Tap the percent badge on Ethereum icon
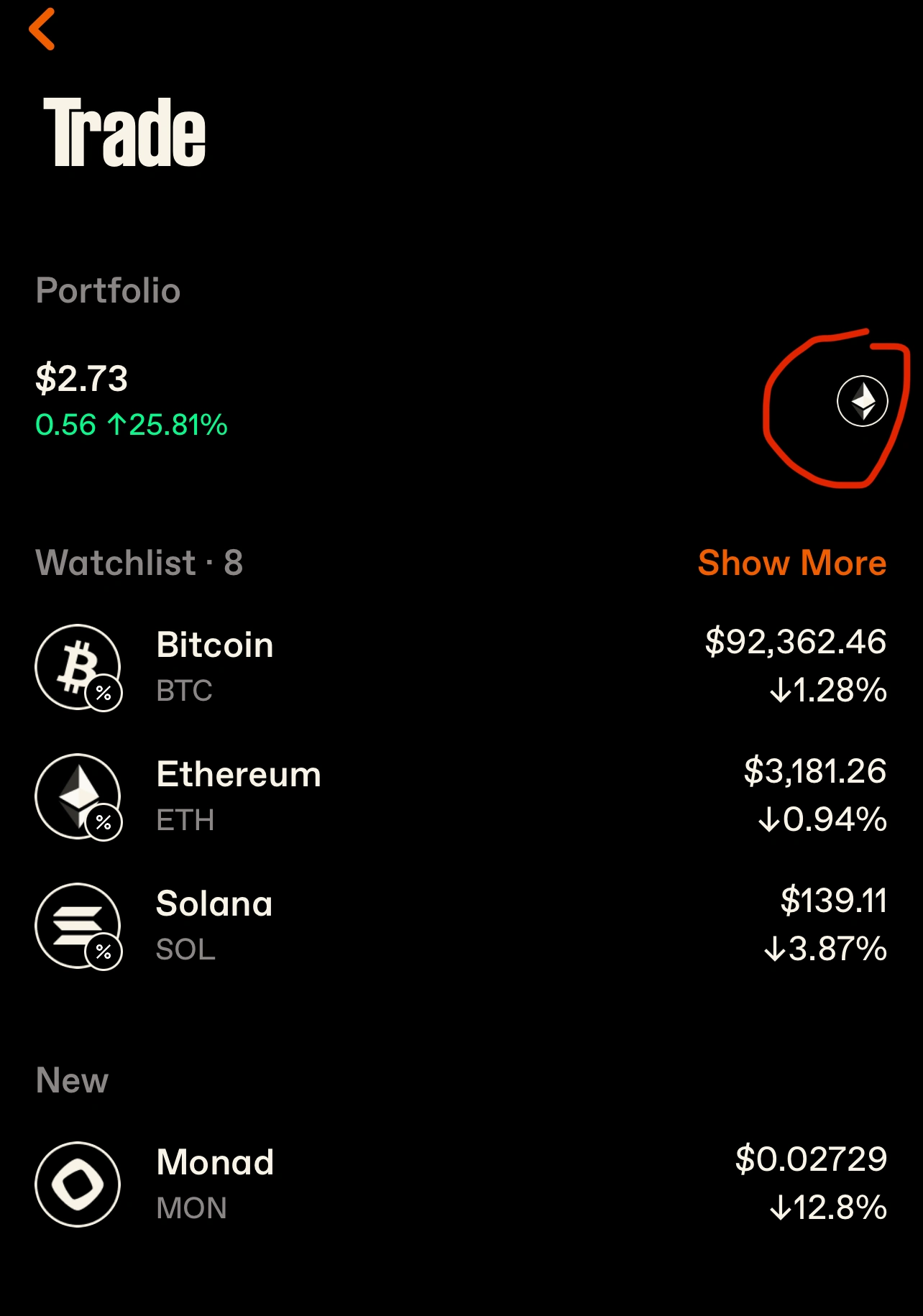 [104, 823]
